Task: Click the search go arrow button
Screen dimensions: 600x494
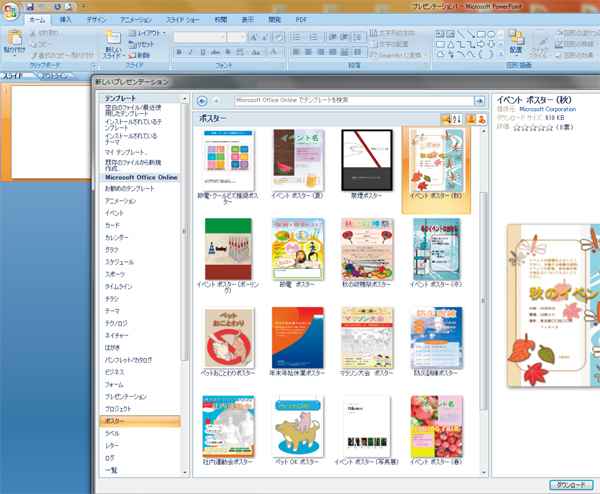Action: [x=479, y=101]
